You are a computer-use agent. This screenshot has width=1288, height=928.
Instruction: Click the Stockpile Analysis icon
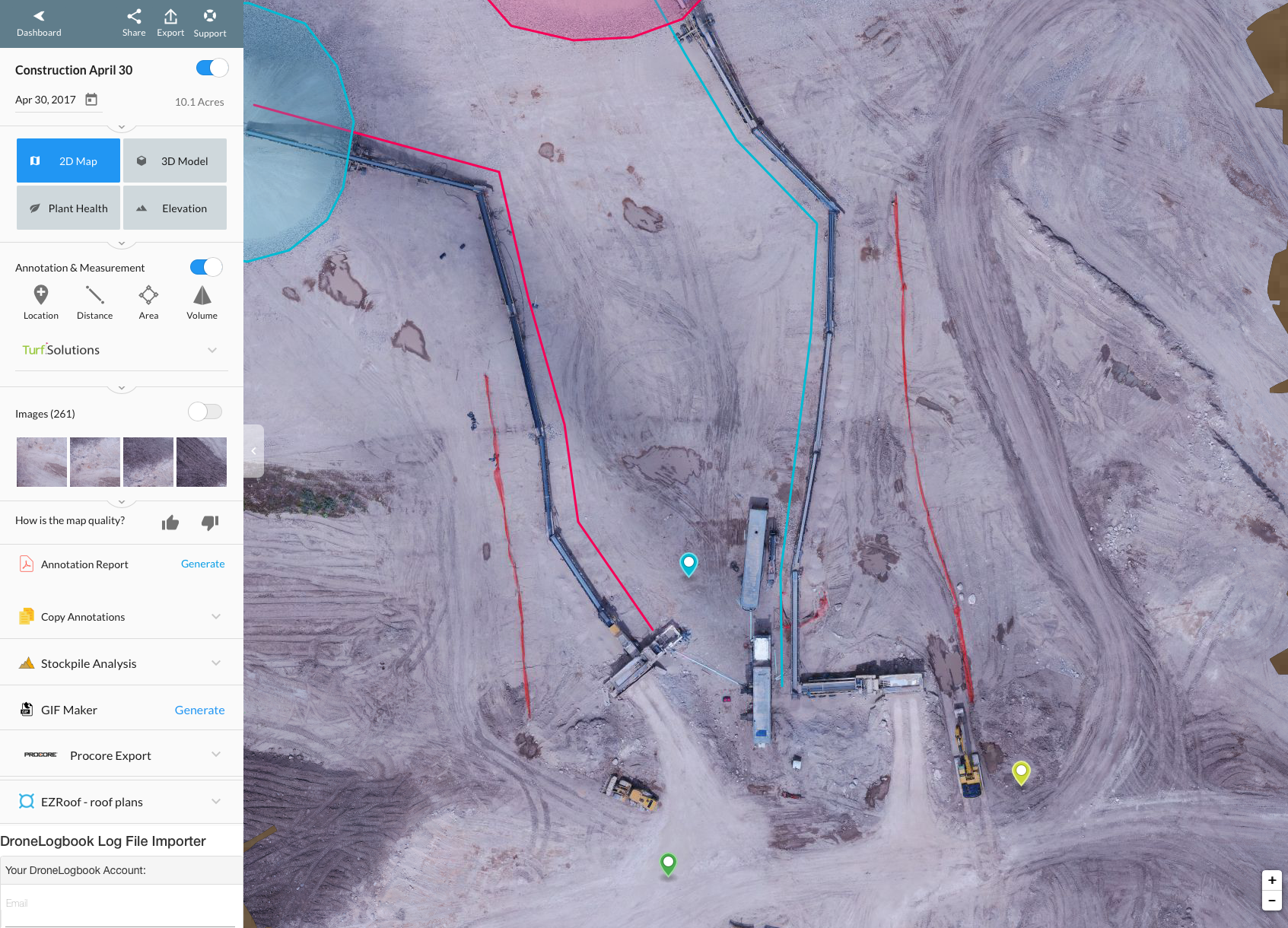coord(27,663)
